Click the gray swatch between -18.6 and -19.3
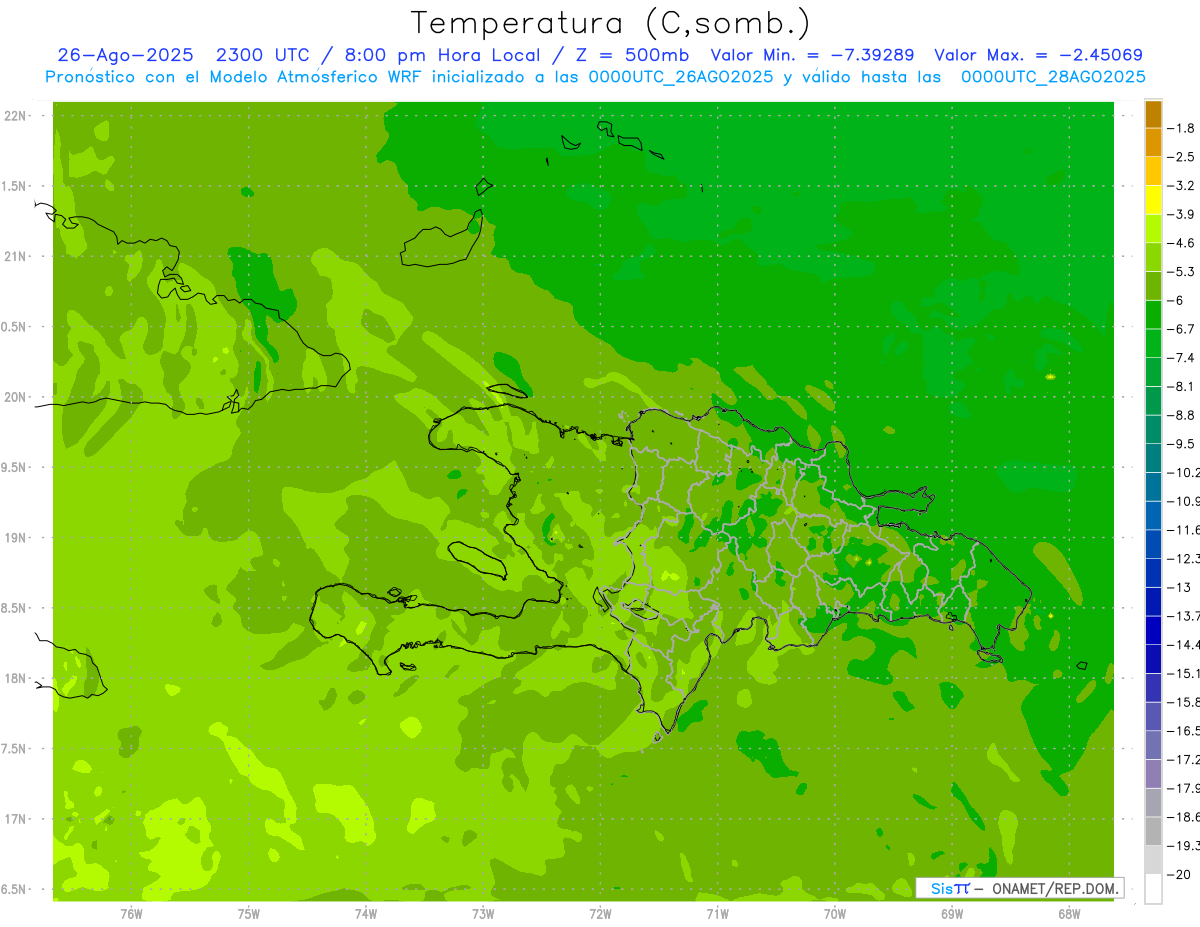The width and height of the screenshot is (1200, 927). 1153,831
